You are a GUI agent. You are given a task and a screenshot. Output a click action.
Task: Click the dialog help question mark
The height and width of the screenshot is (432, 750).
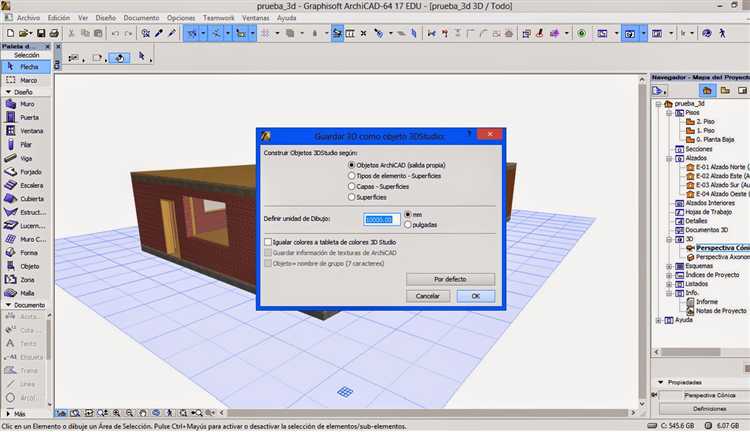(469, 133)
